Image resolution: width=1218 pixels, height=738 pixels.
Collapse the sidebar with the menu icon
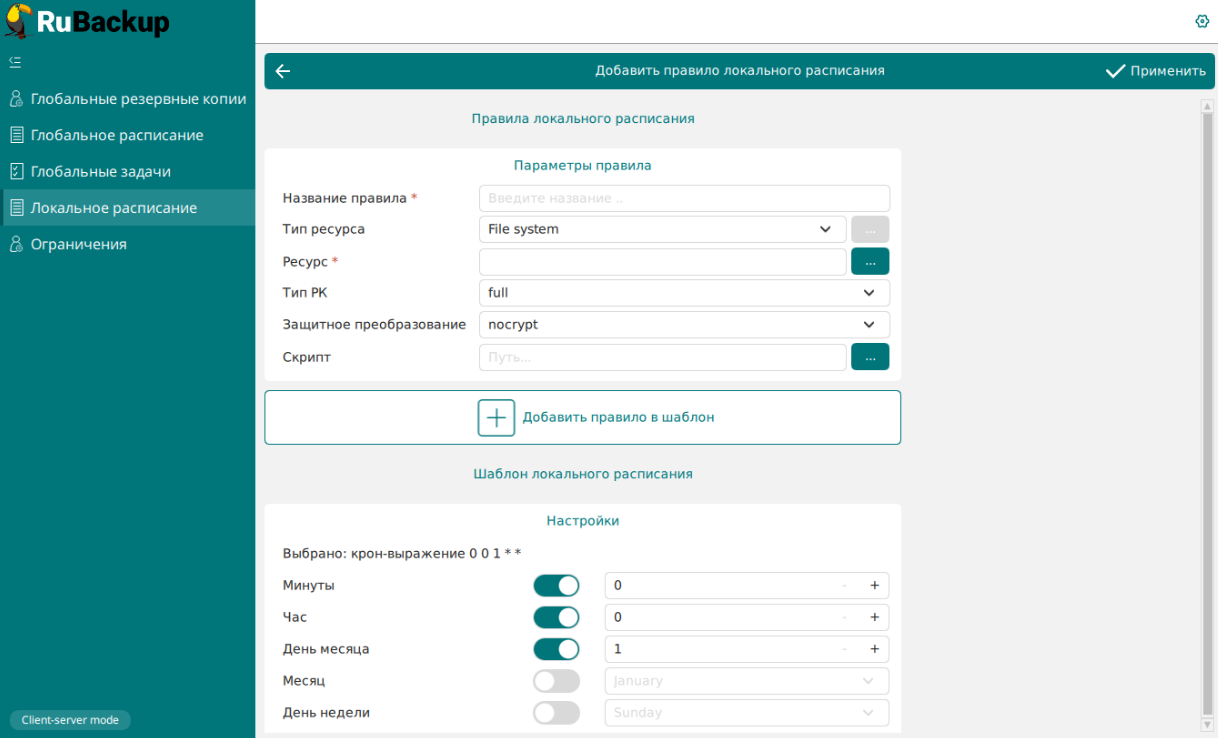click(15, 62)
